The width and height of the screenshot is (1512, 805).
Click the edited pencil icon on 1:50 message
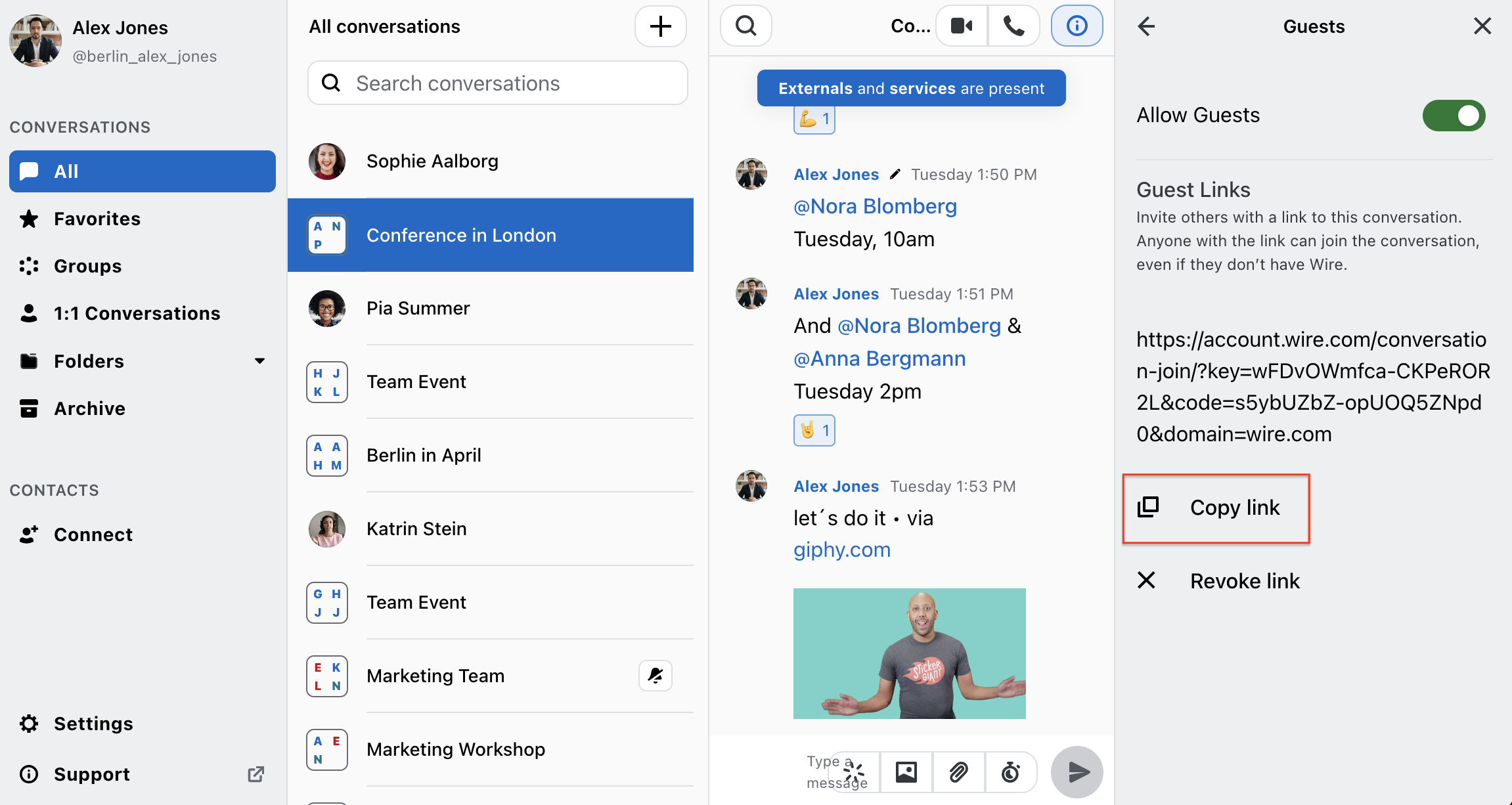(895, 175)
